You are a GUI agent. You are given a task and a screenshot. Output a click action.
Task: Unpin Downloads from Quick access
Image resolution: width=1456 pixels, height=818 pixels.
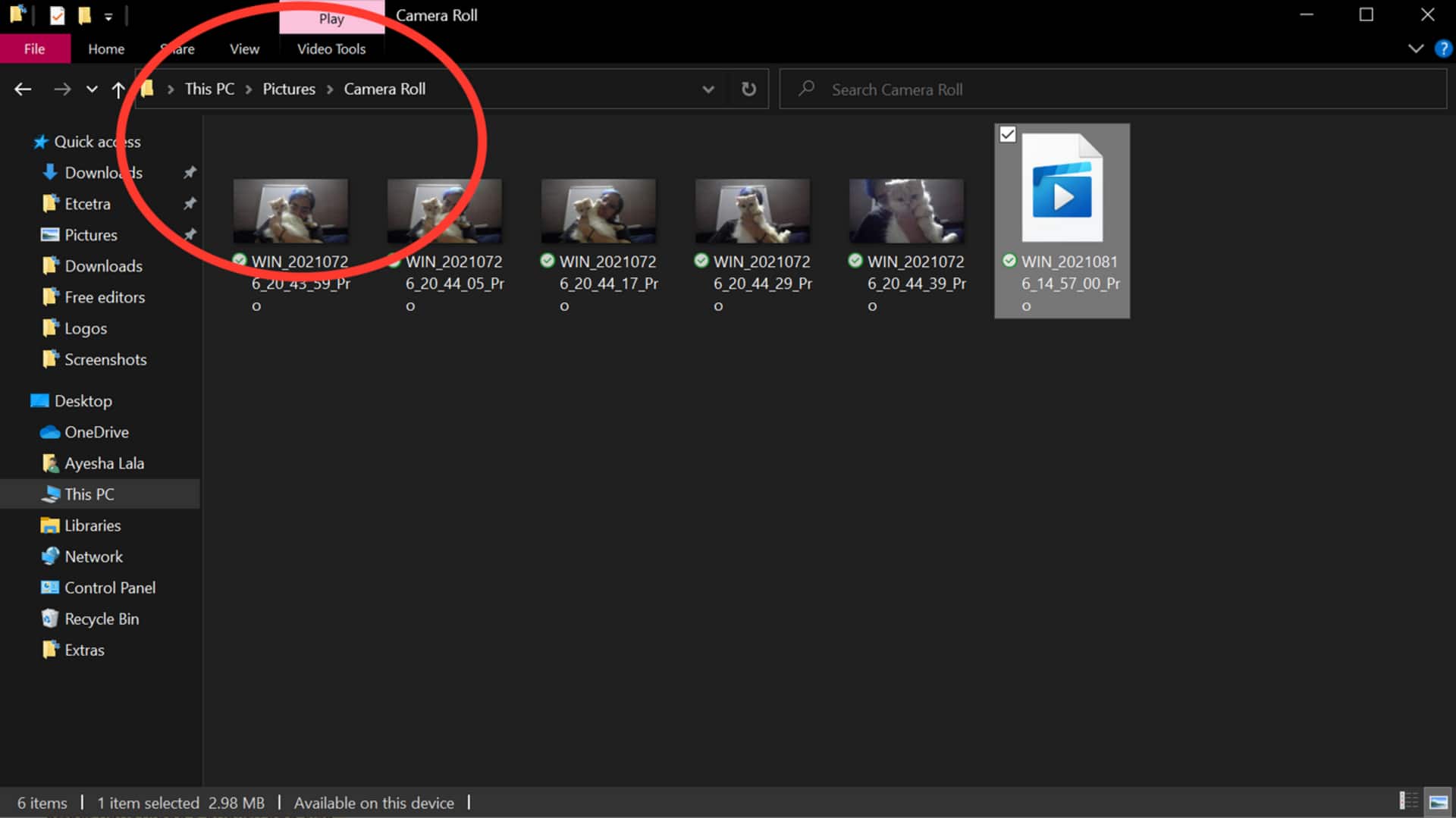(x=190, y=172)
